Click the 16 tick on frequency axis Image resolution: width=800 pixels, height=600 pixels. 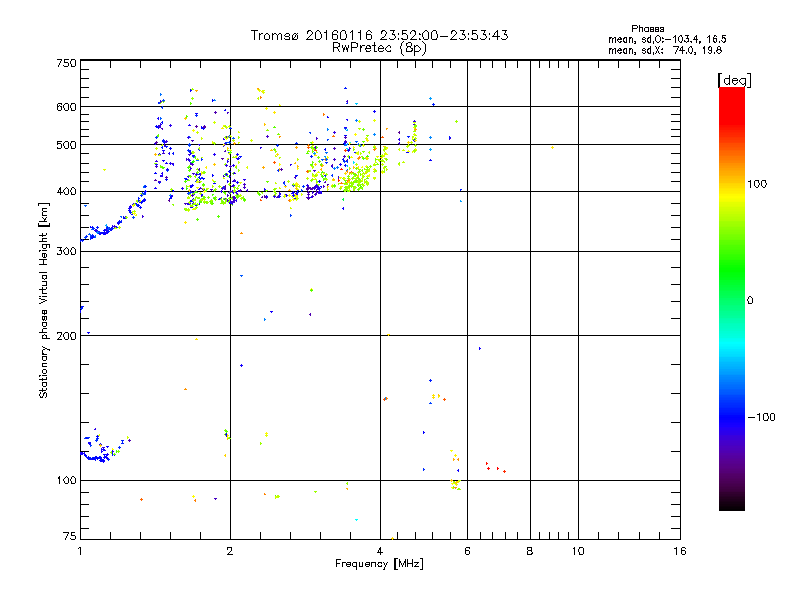678,552
